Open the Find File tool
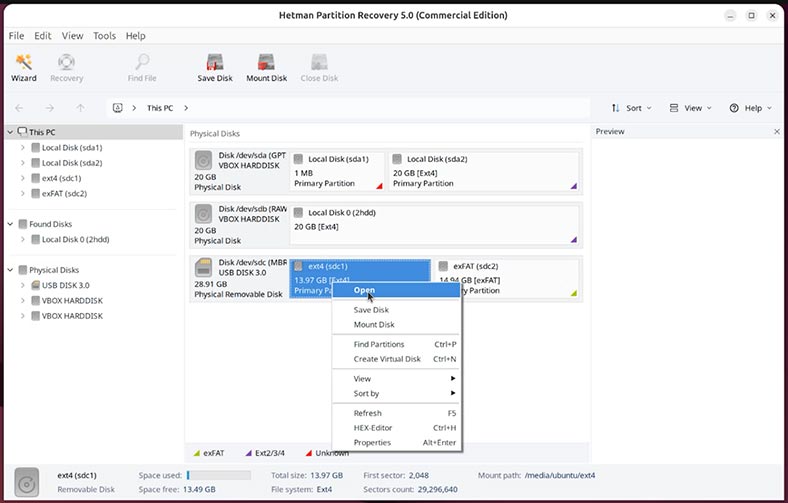Viewport: 788px width, 503px height. [x=142, y=68]
